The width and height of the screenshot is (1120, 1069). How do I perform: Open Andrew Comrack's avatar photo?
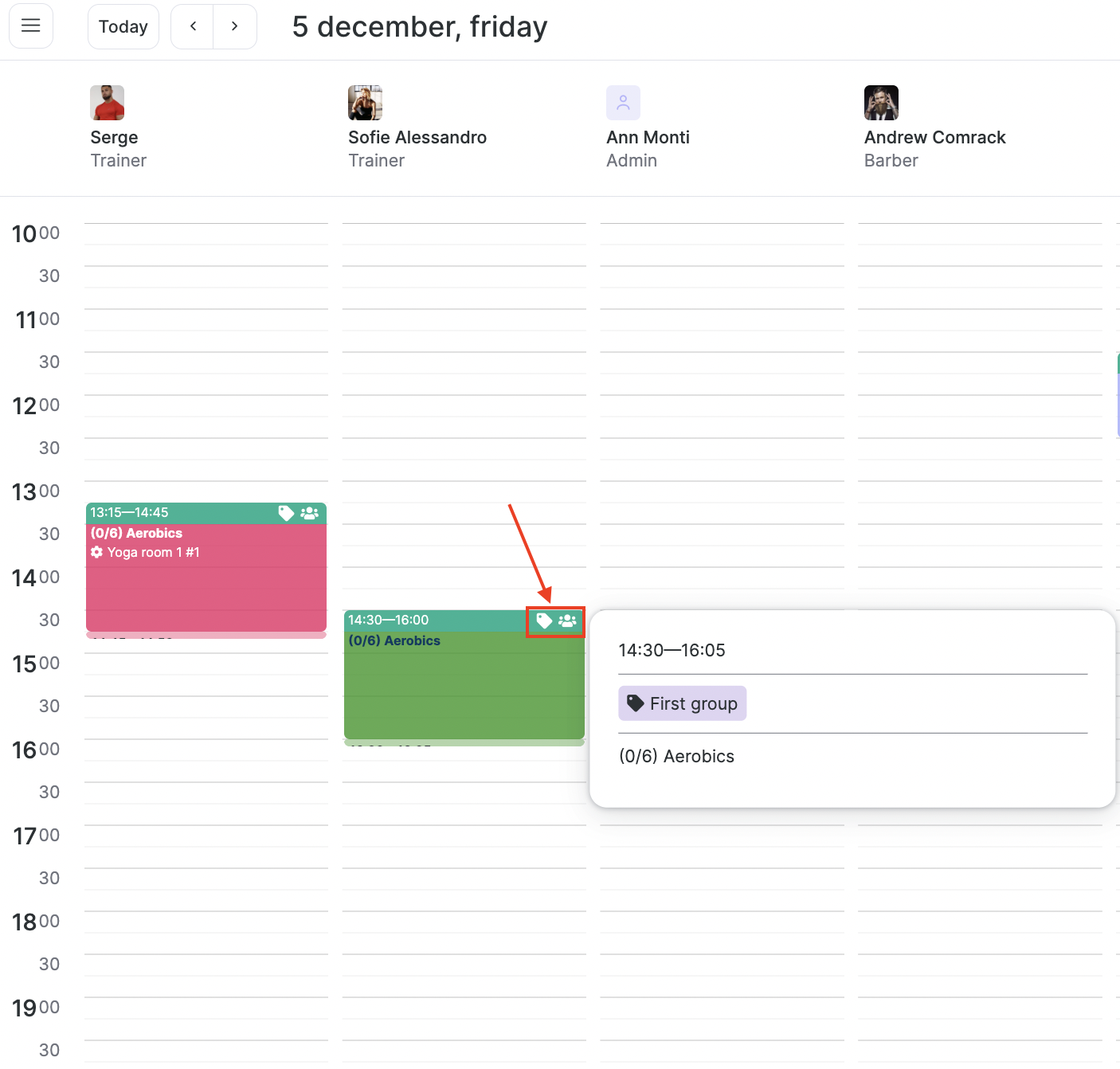882,103
